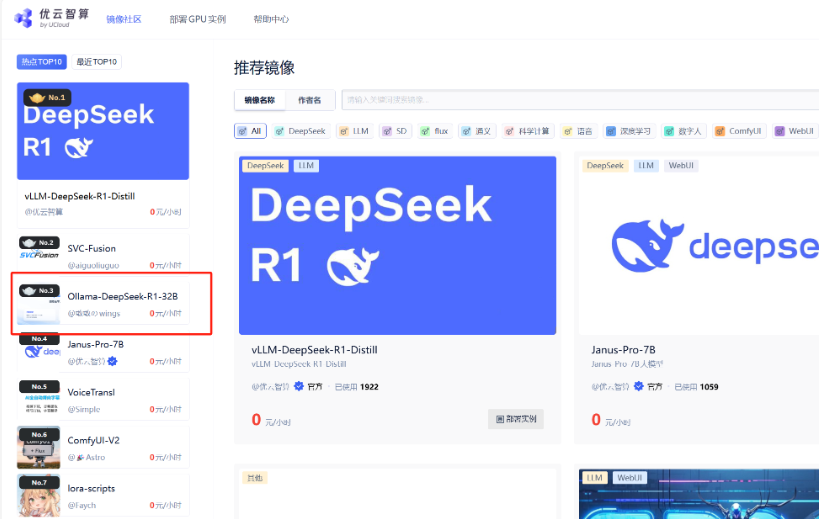Click the No.7 lora-scripts anime thumbnail

pos(39,495)
